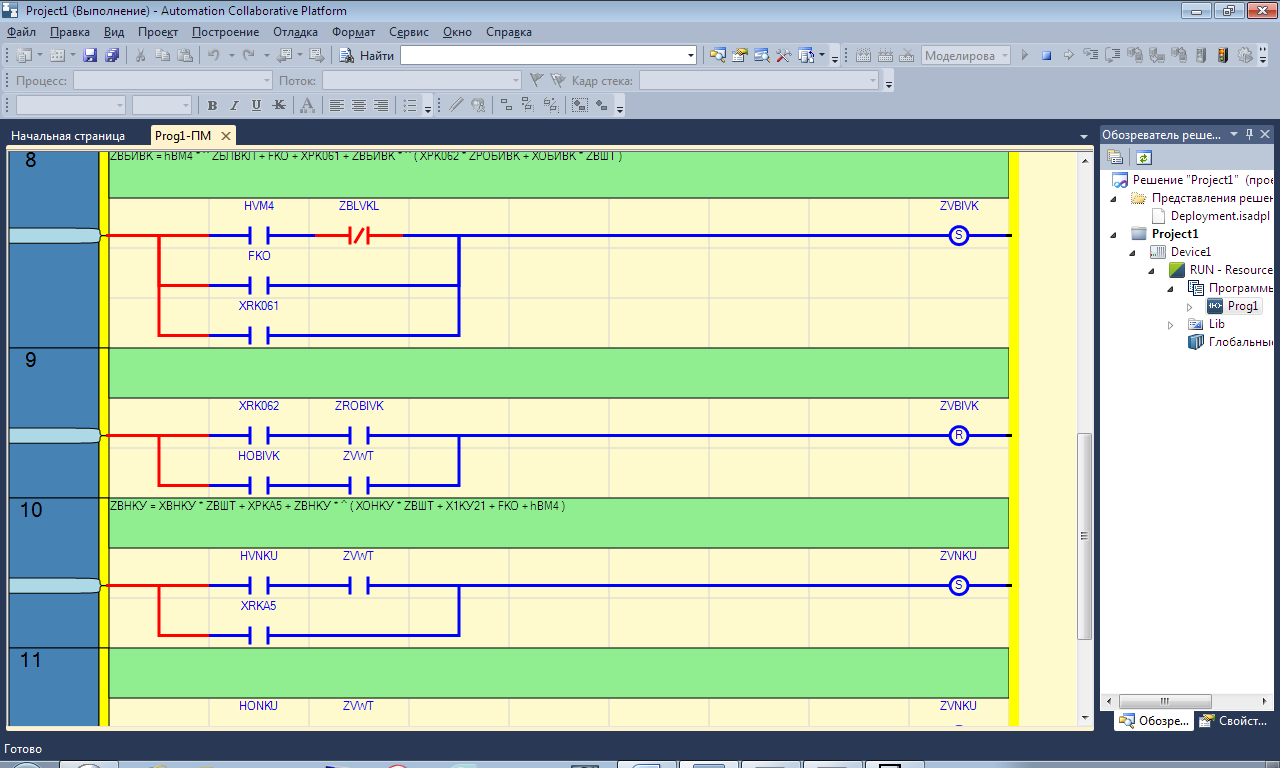Click the step arrow icon after Stop

1068,56
